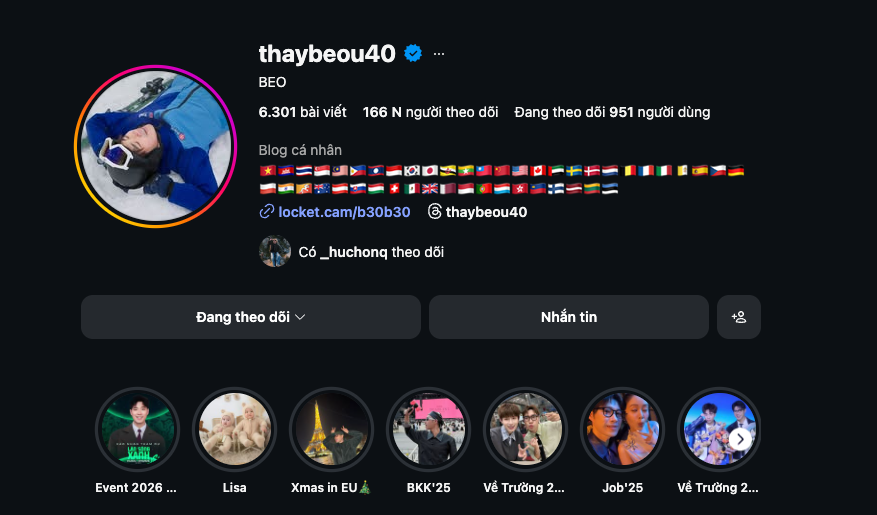Open the Job'25 highlight

[x=623, y=429]
